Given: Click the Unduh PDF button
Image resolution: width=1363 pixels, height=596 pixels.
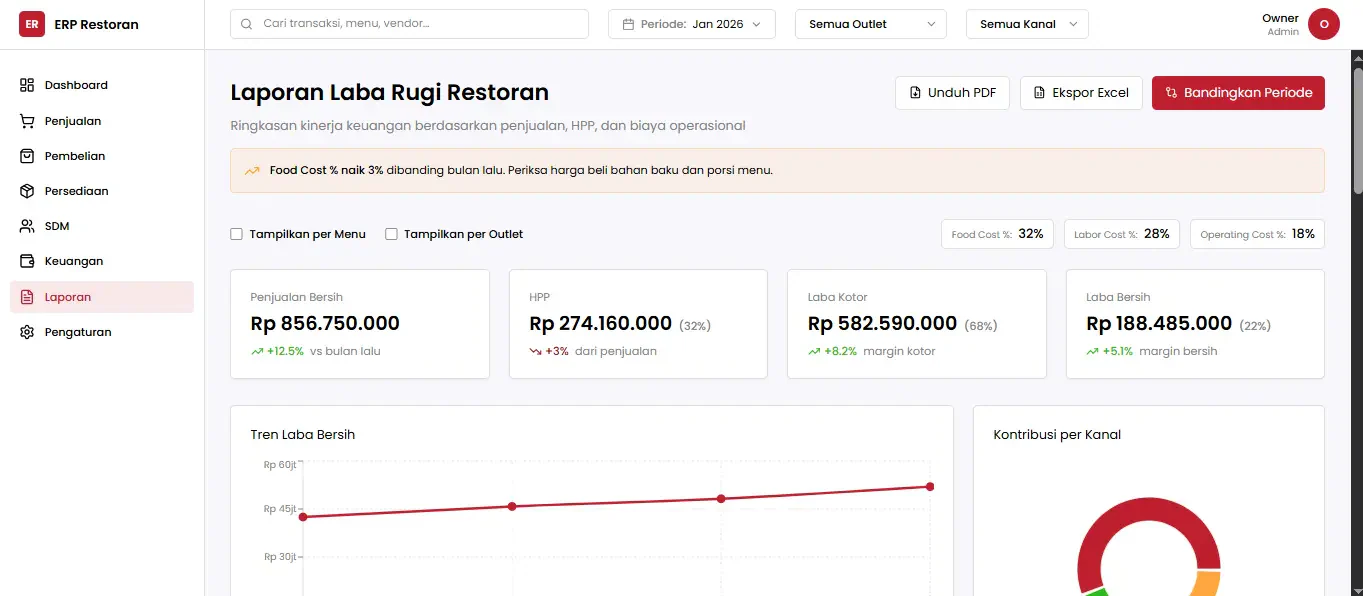Looking at the screenshot, I should (952, 93).
